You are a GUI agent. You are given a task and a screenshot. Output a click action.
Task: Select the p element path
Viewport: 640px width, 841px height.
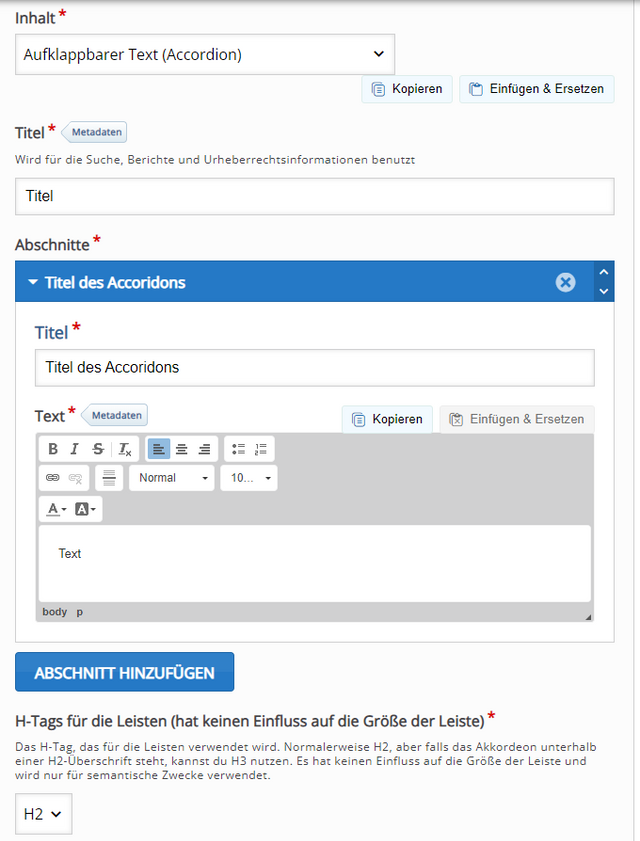(x=79, y=612)
